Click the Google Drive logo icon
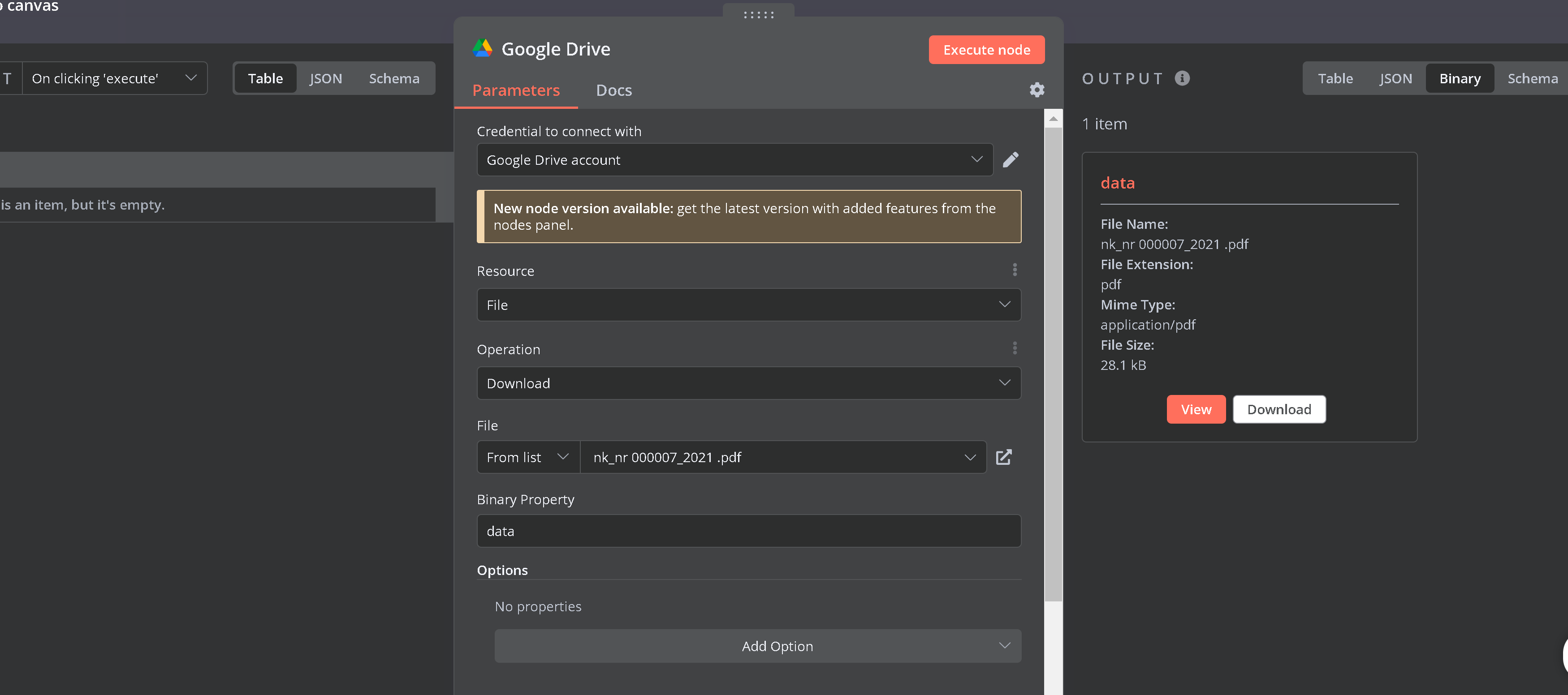This screenshot has height=695, width=1568. click(483, 49)
